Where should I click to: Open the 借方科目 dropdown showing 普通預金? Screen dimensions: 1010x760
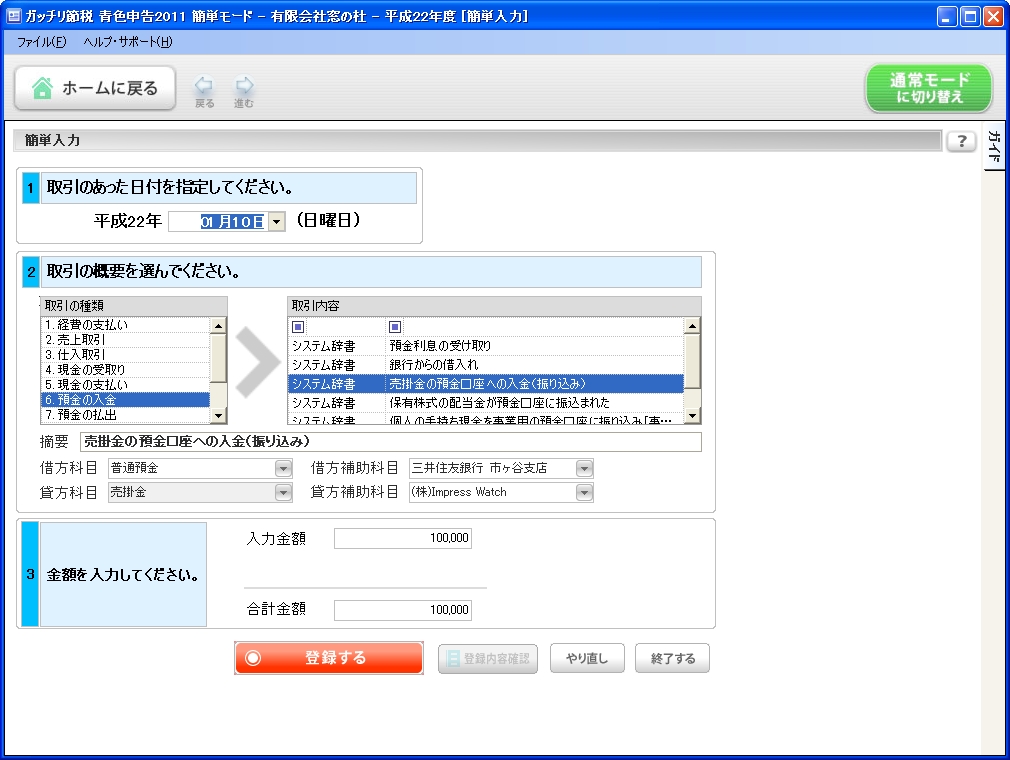[285, 470]
